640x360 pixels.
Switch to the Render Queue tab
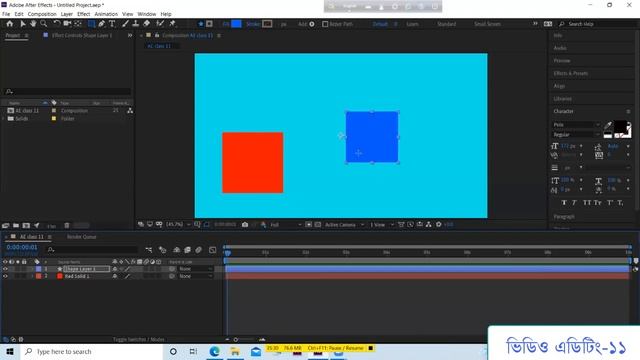81,237
